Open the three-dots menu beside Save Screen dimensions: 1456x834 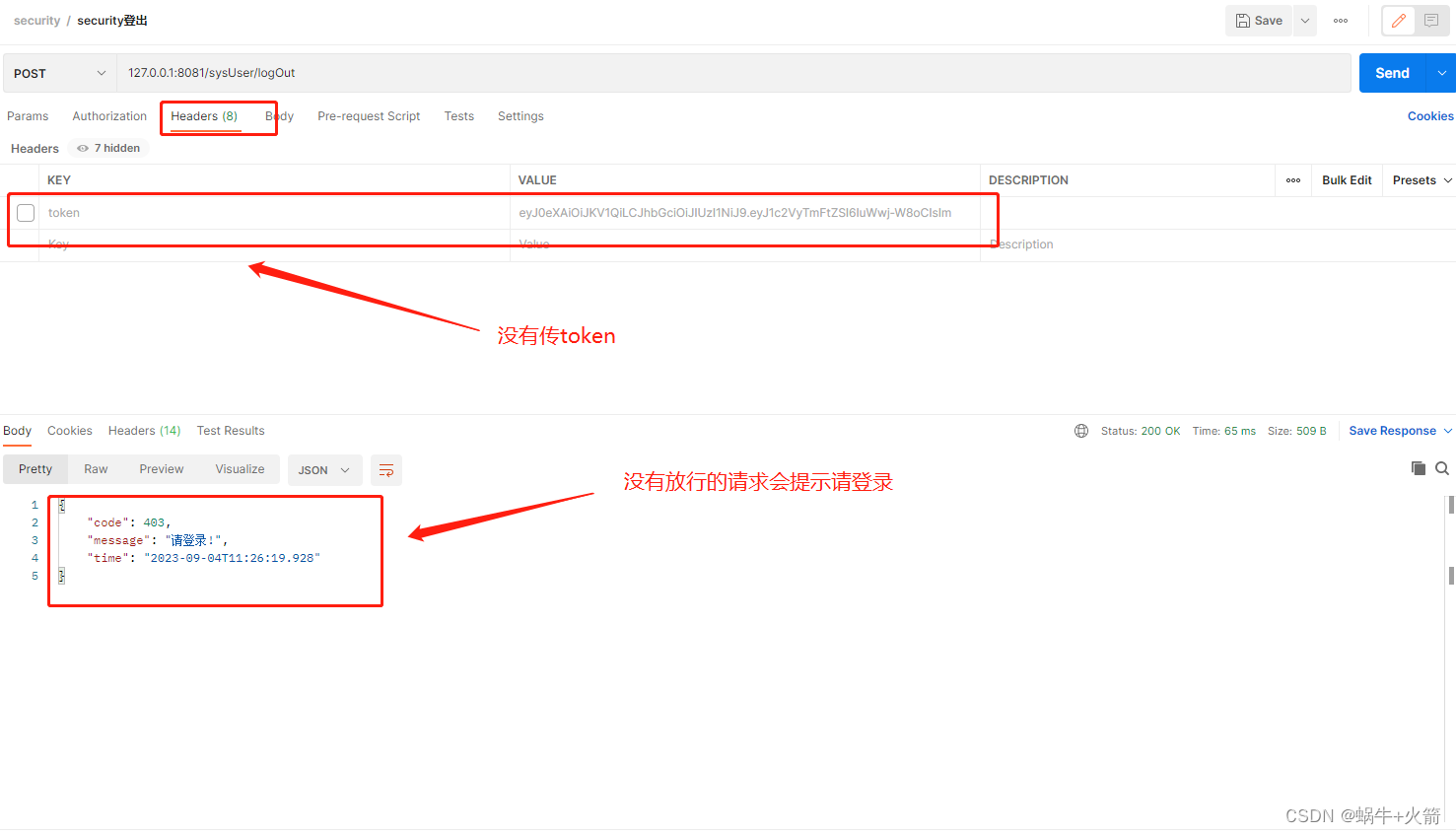click(1341, 21)
